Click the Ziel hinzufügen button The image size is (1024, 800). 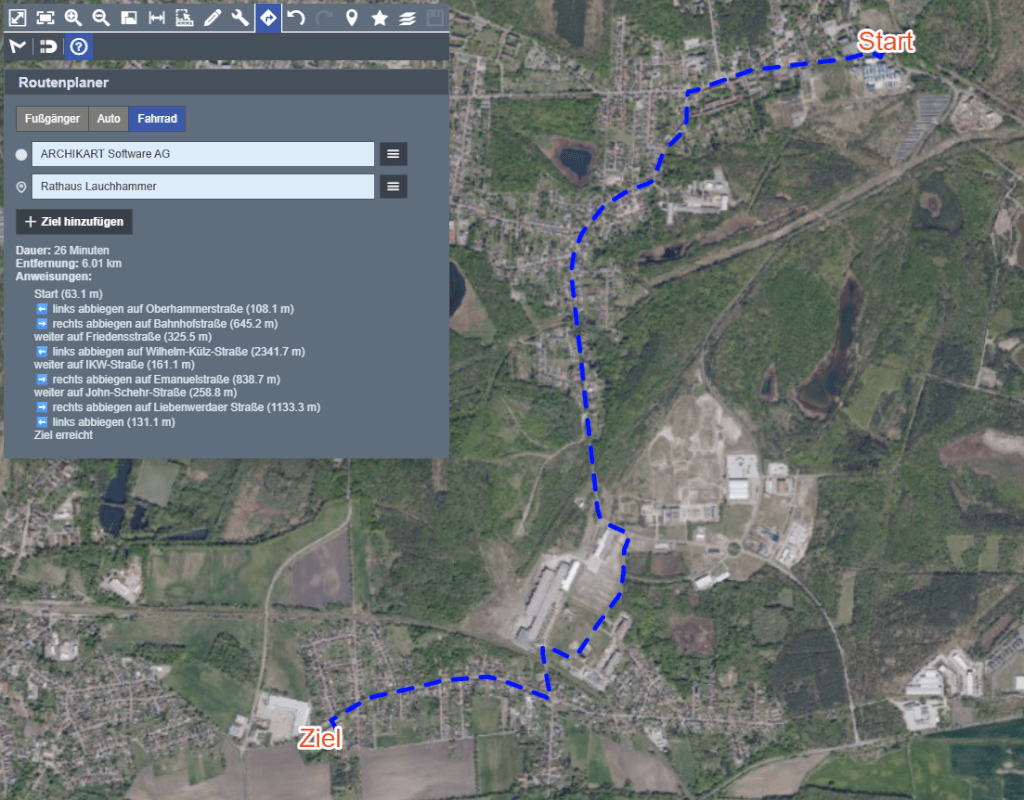74,221
